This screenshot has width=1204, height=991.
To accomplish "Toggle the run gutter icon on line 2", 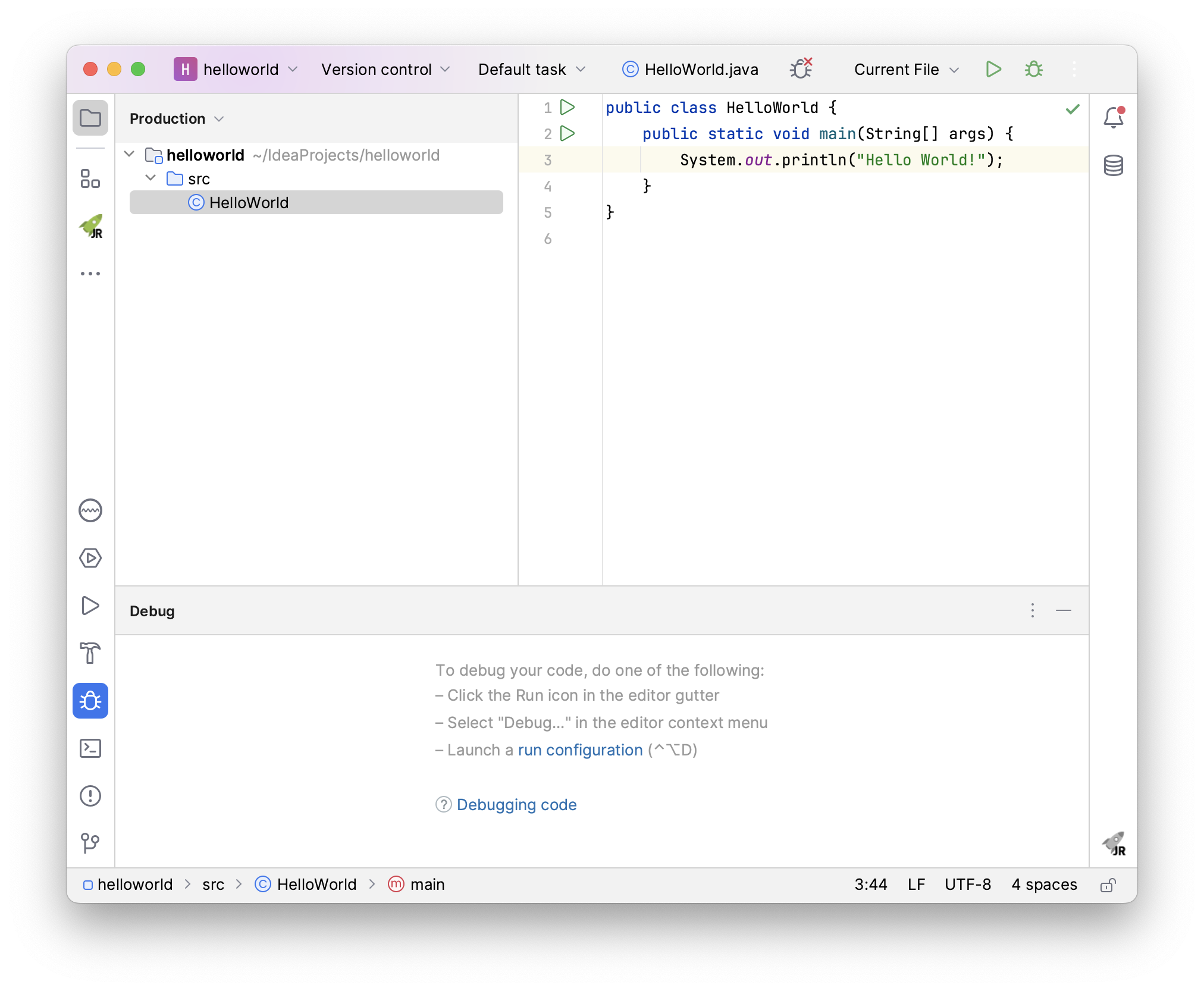I will coord(567,133).
